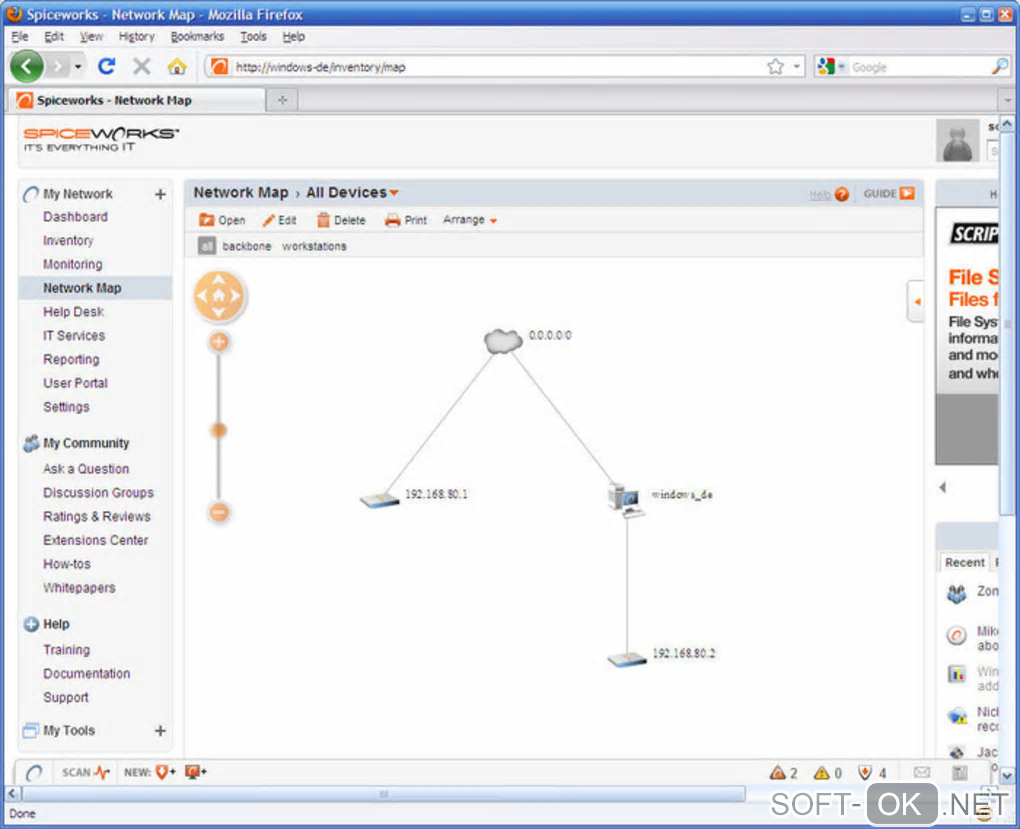This screenshot has width=1020, height=829.
Task: Center the map with the home pan icon
Action: pyautogui.click(x=219, y=296)
